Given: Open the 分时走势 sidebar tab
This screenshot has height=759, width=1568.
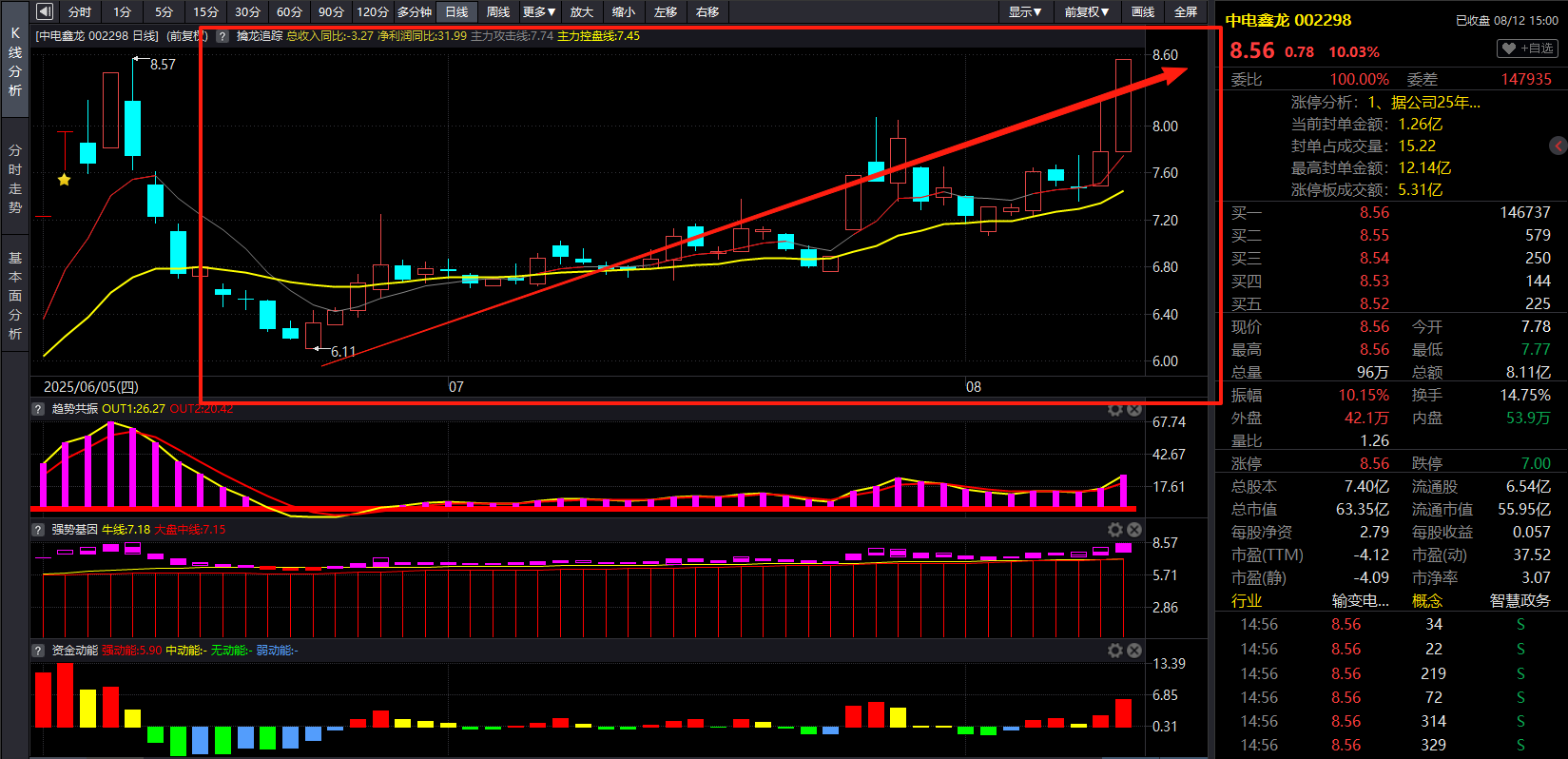Looking at the screenshot, I should pos(15,179).
